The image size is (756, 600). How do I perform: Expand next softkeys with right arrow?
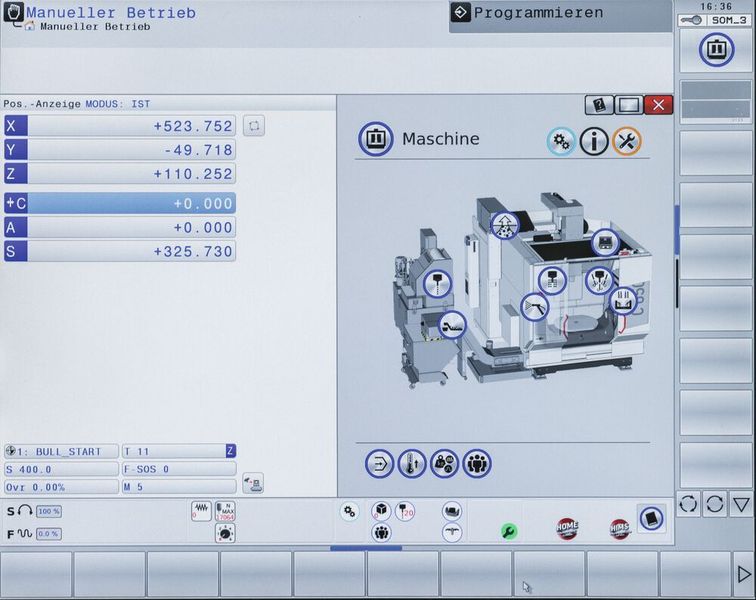(742, 574)
